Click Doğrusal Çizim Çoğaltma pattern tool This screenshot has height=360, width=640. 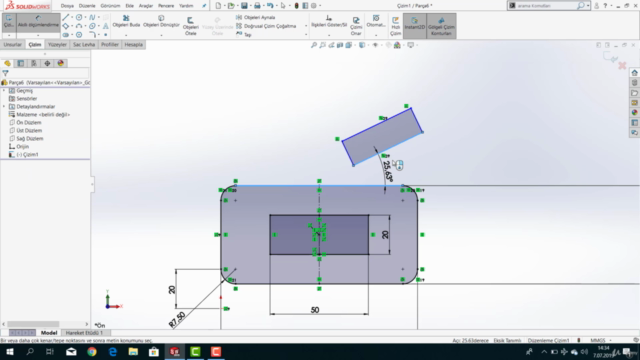tap(266, 26)
